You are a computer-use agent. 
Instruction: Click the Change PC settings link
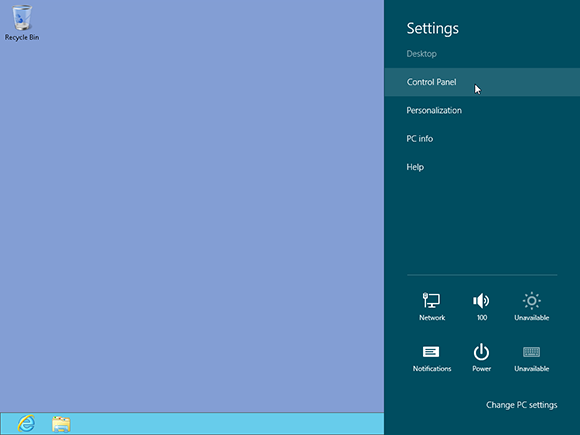[x=522, y=405]
